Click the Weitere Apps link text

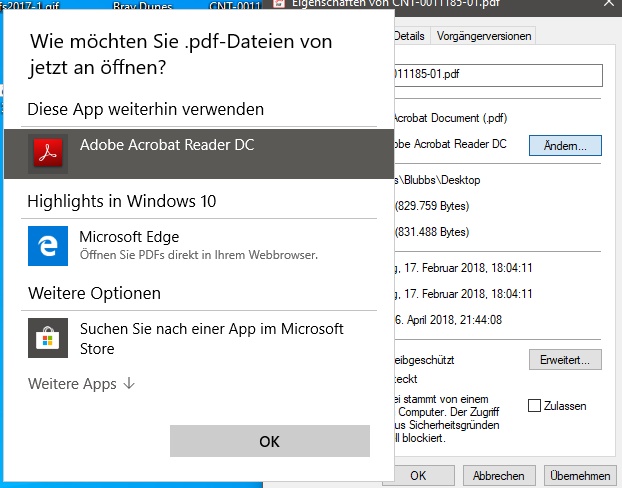coord(72,384)
